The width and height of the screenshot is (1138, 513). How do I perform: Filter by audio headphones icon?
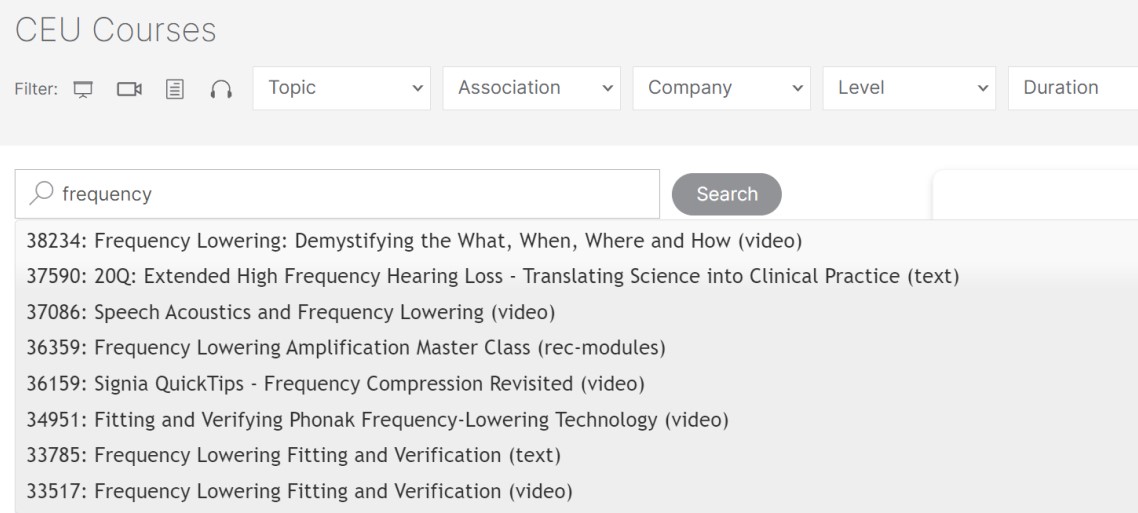[221, 89]
